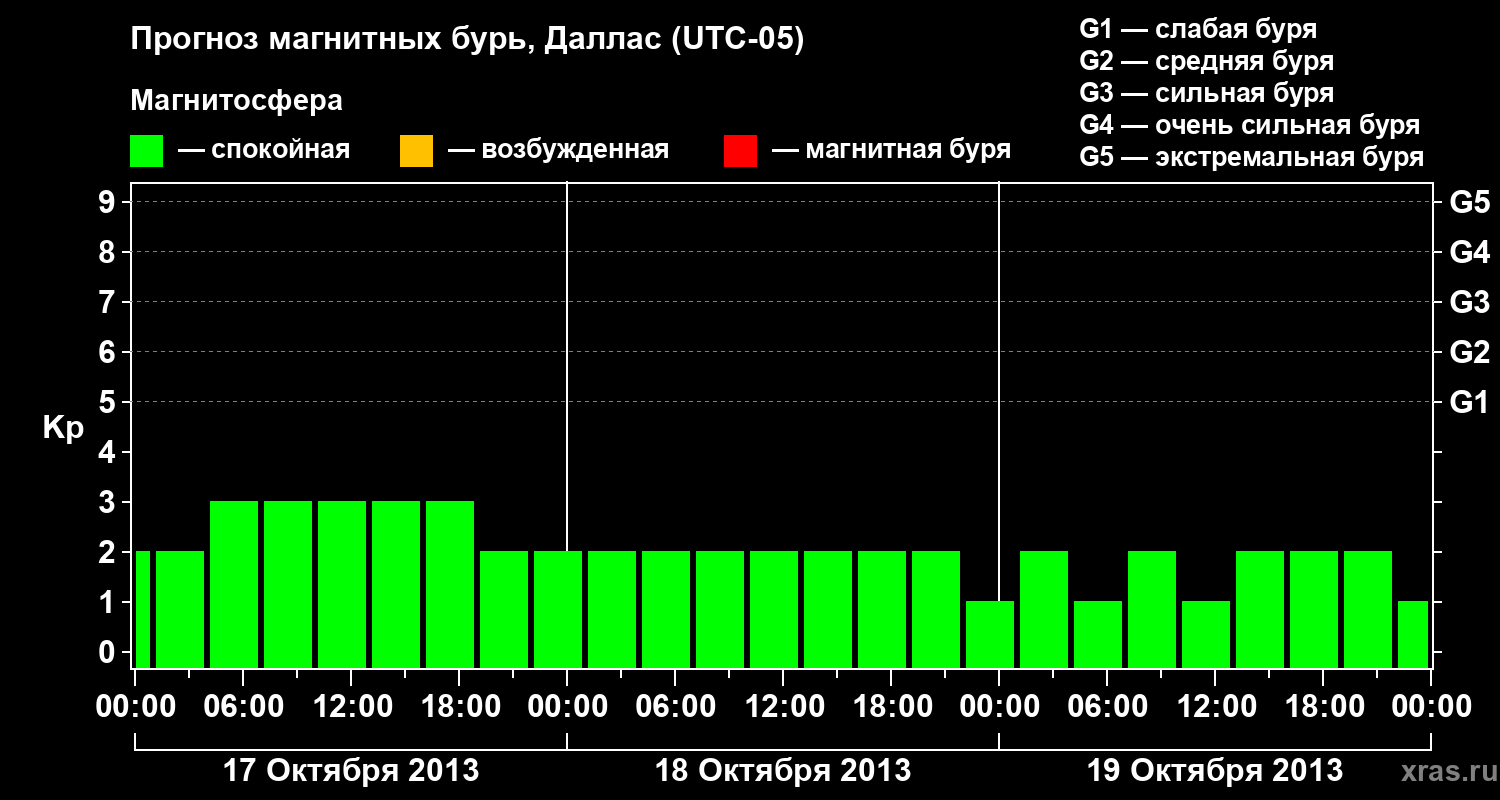Select legend line 'G2 — средняя буря'

1206,61
